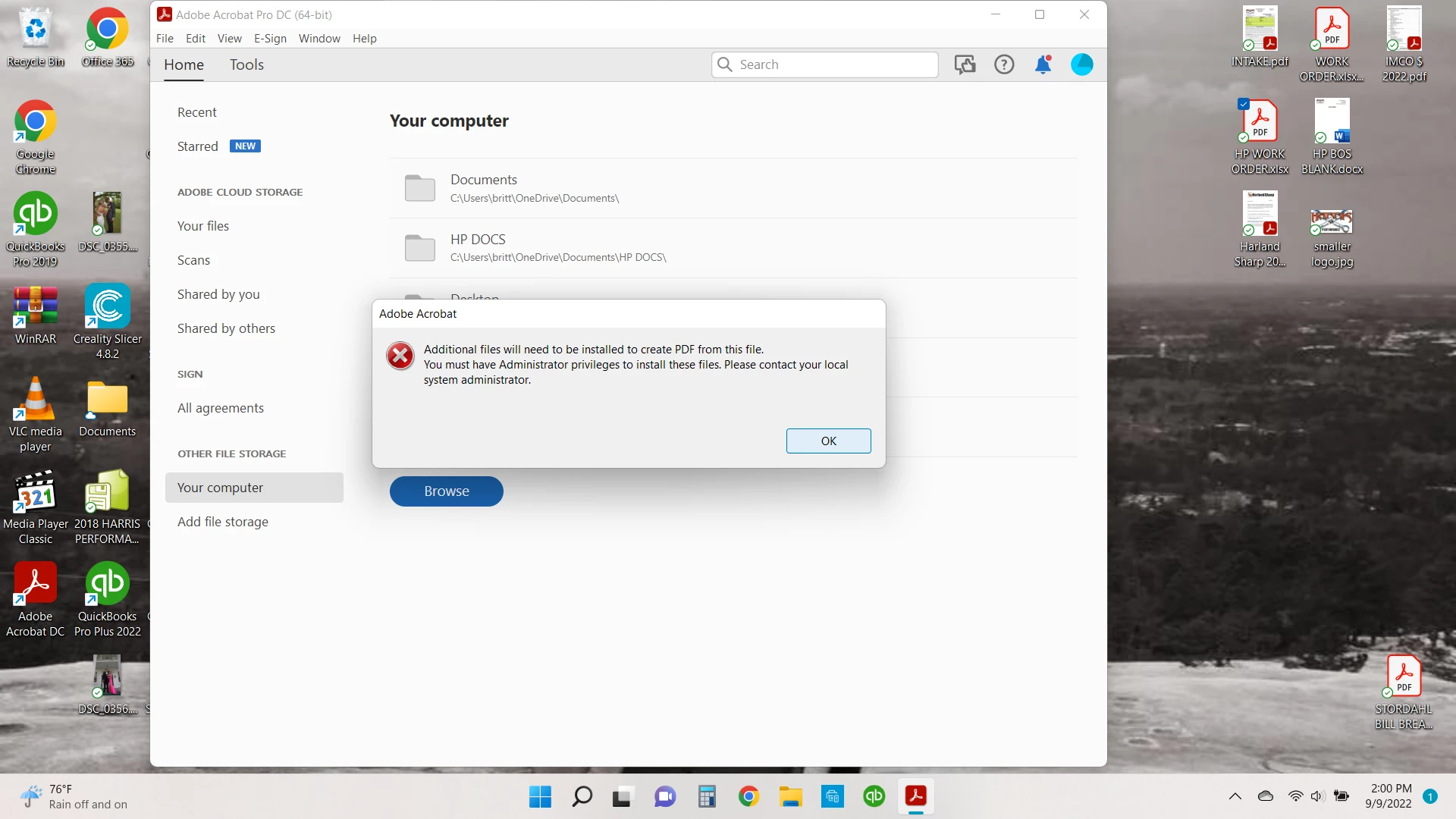The width and height of the screenshot is (1456, 819).
Task: Open the HP DOCS folder entry
Action: coord(478,247)
